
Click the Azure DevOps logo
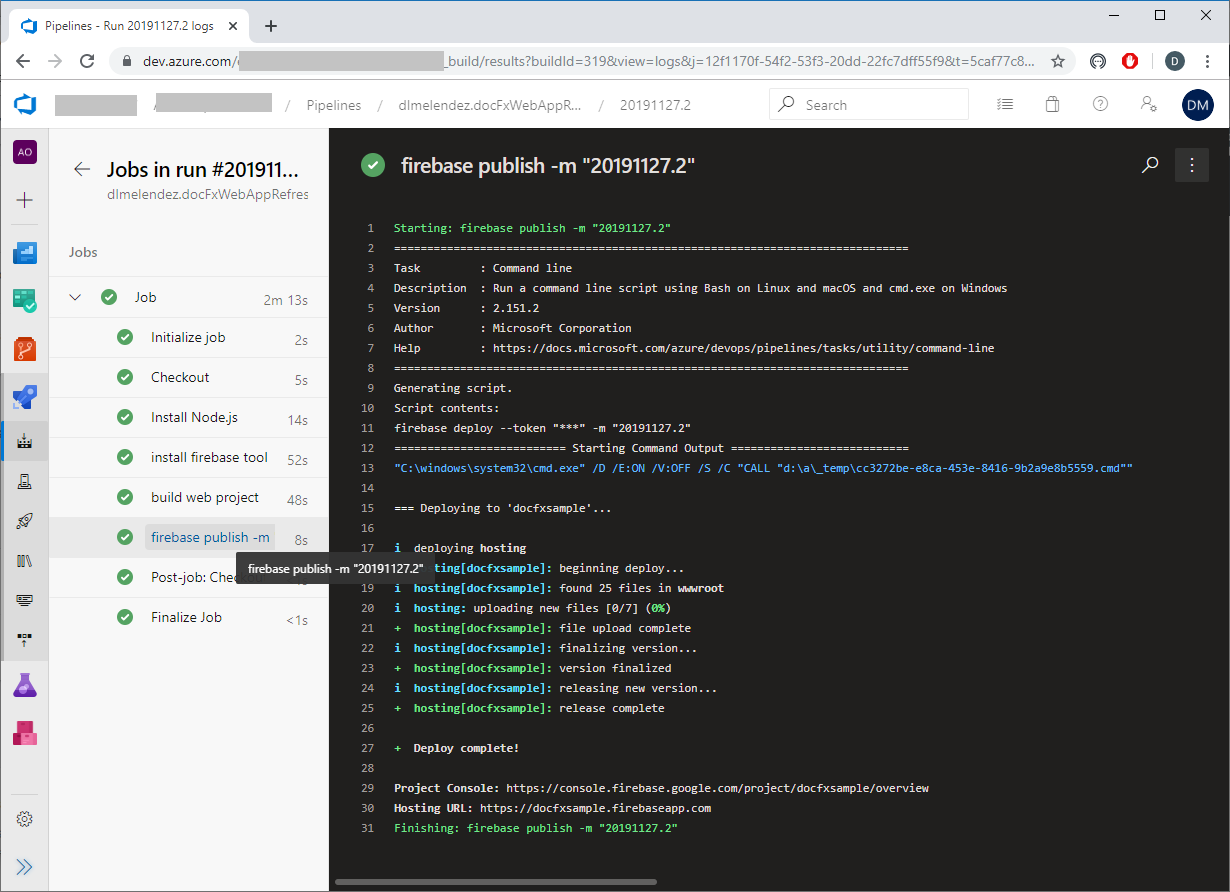(25, 104)
